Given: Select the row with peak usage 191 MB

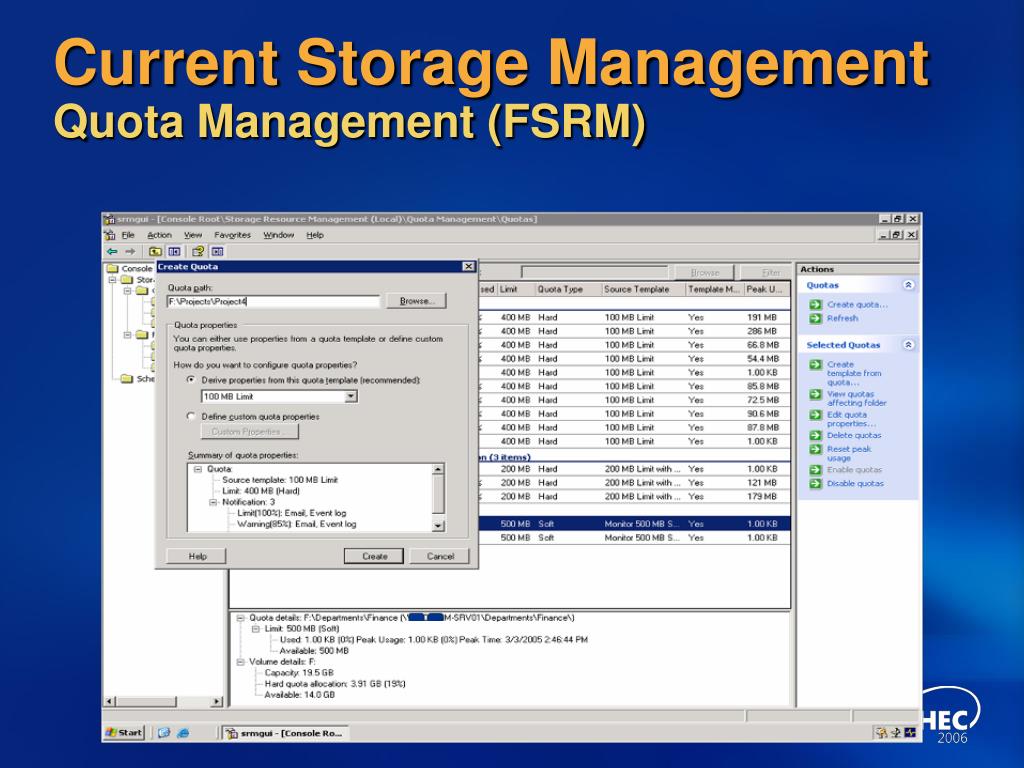Looking at the screenshot, I should click(x=633, y=317).
